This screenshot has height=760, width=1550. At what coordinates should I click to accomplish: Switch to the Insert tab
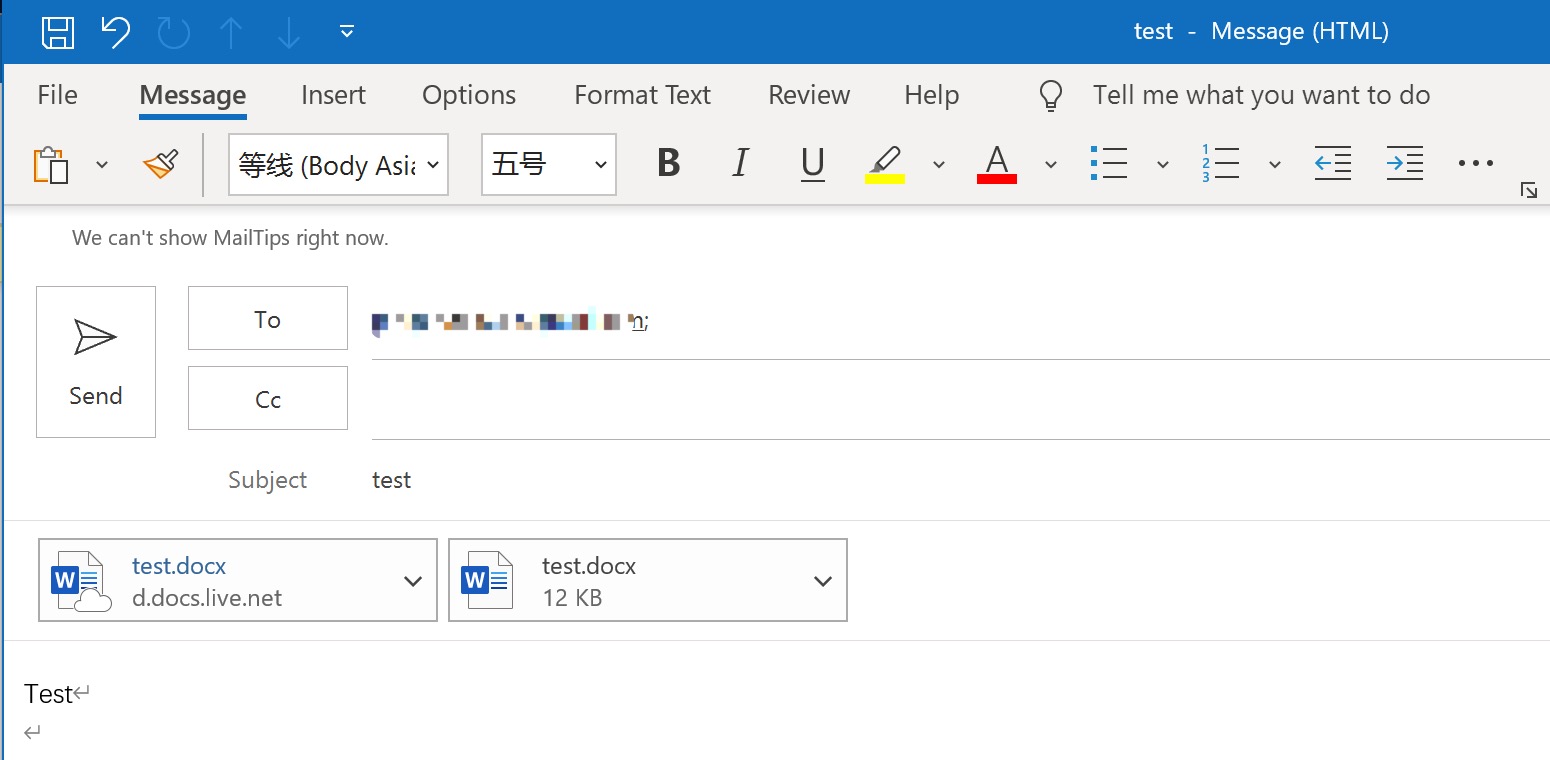click(333, 95)
